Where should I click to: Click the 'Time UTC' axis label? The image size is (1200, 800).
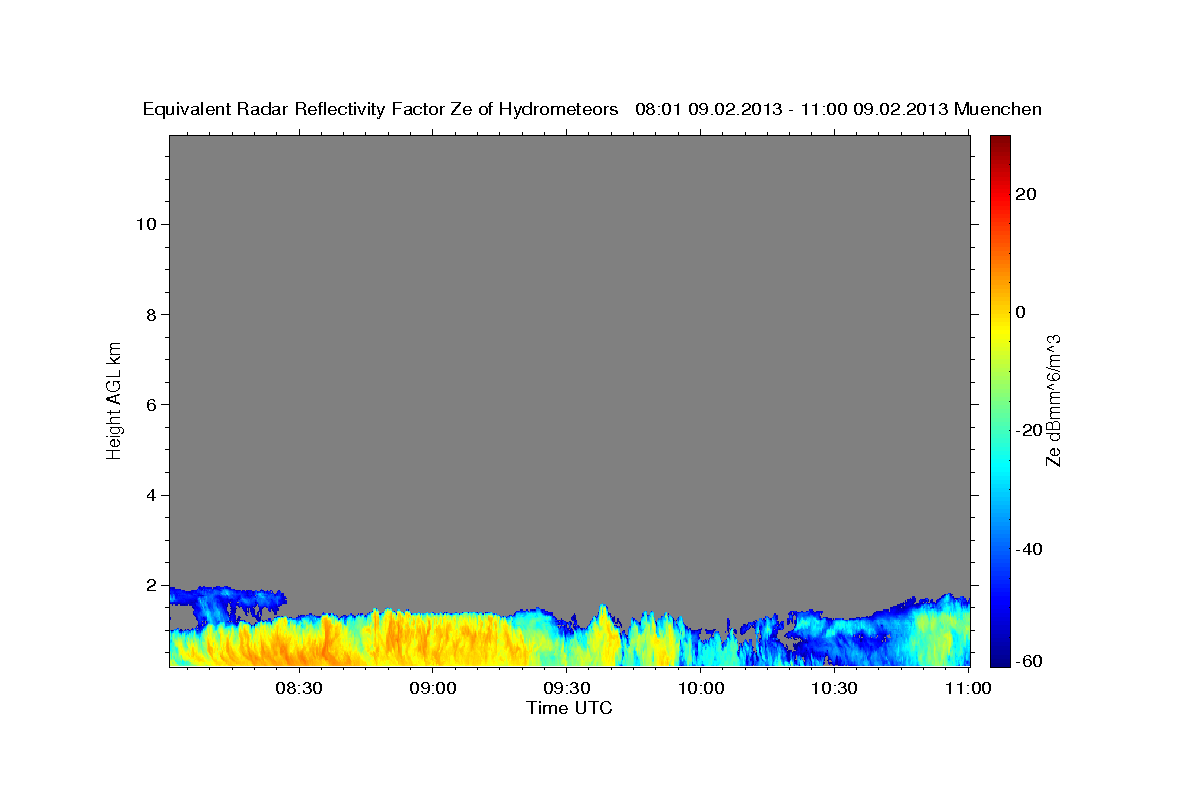coord(569,708)
